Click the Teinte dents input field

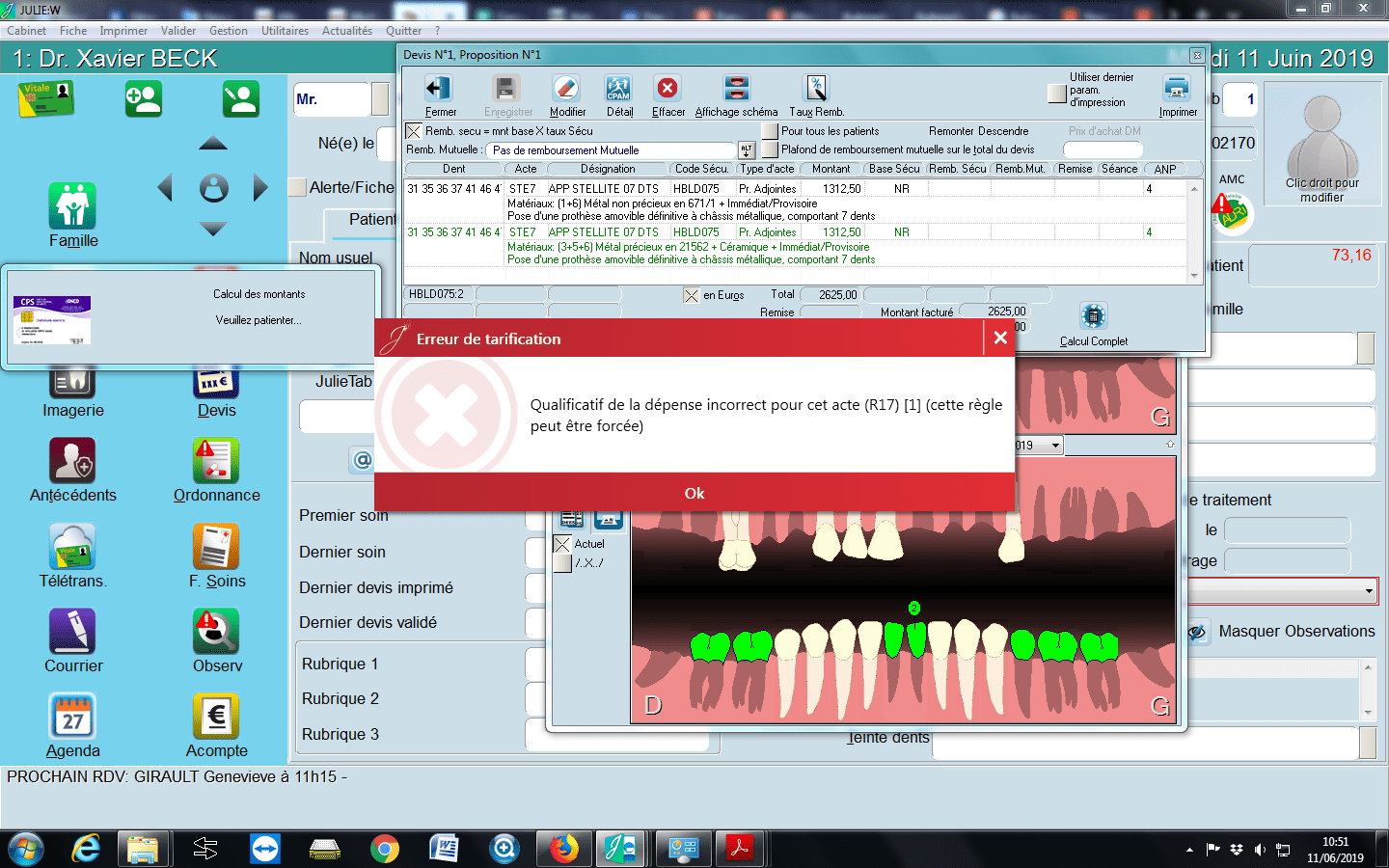[1144, 743]
